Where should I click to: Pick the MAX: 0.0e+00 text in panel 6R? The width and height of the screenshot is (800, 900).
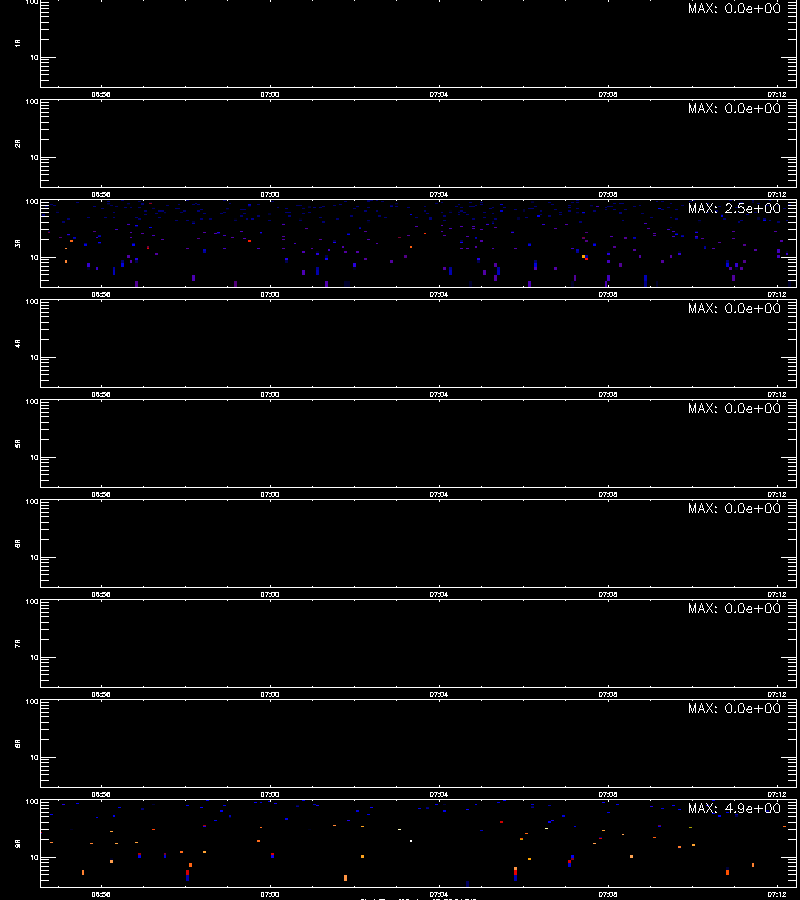(x=734, y=509)
